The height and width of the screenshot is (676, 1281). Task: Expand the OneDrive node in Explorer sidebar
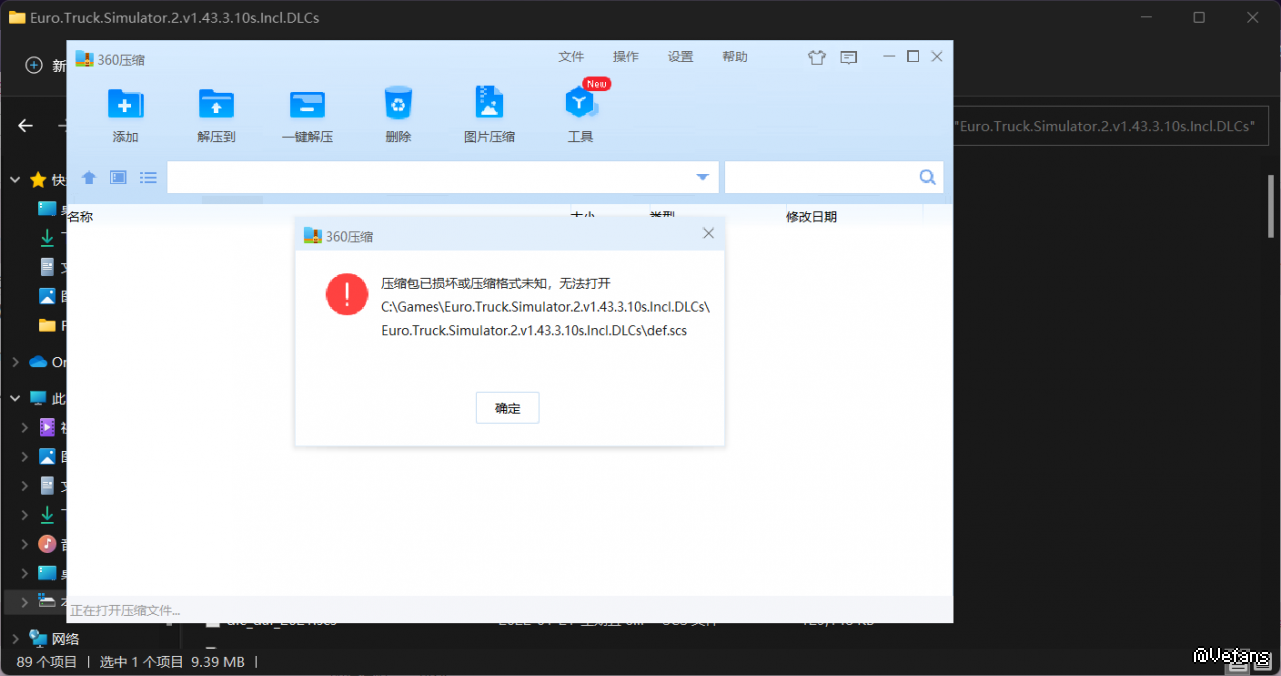pyautogui.click(x=15, y=362)
